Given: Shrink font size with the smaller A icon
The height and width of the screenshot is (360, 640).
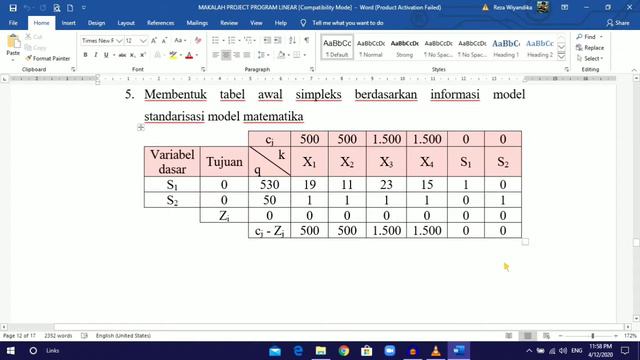Looking at the screenshot, I should (x=164, y=40).
